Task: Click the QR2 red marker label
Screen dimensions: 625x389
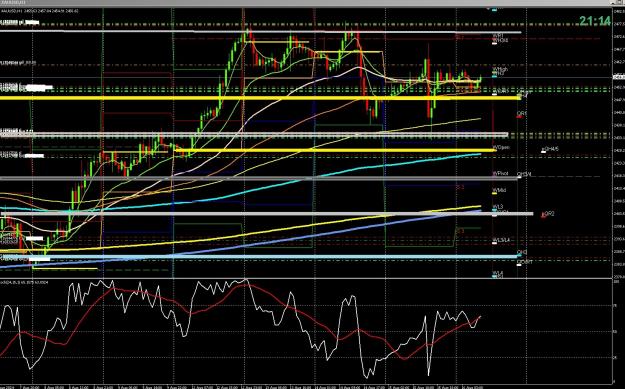Action: (549, 214)
